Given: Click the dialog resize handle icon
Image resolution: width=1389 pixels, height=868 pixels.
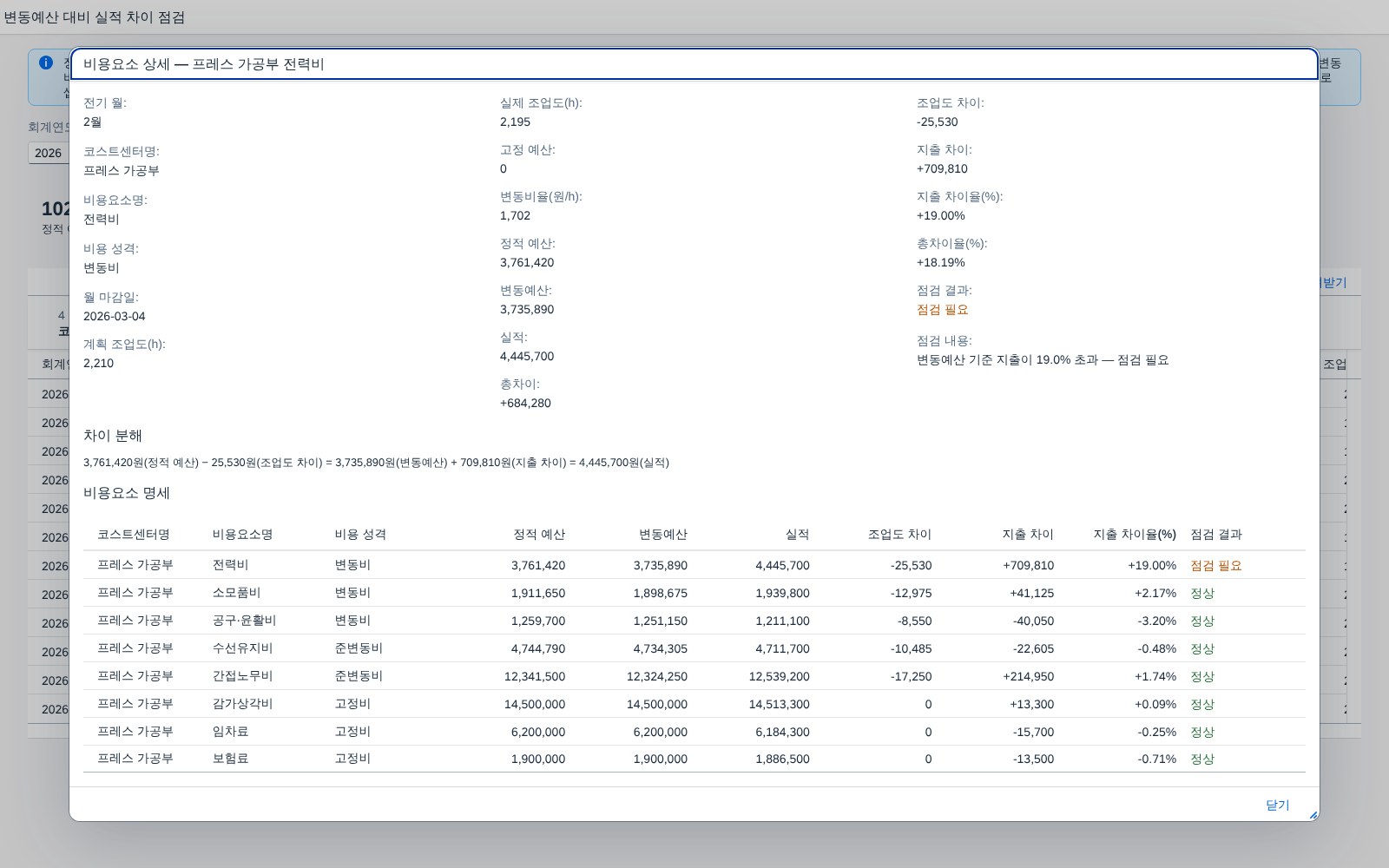Looking at the screenshot, I should pos(1313,814).
